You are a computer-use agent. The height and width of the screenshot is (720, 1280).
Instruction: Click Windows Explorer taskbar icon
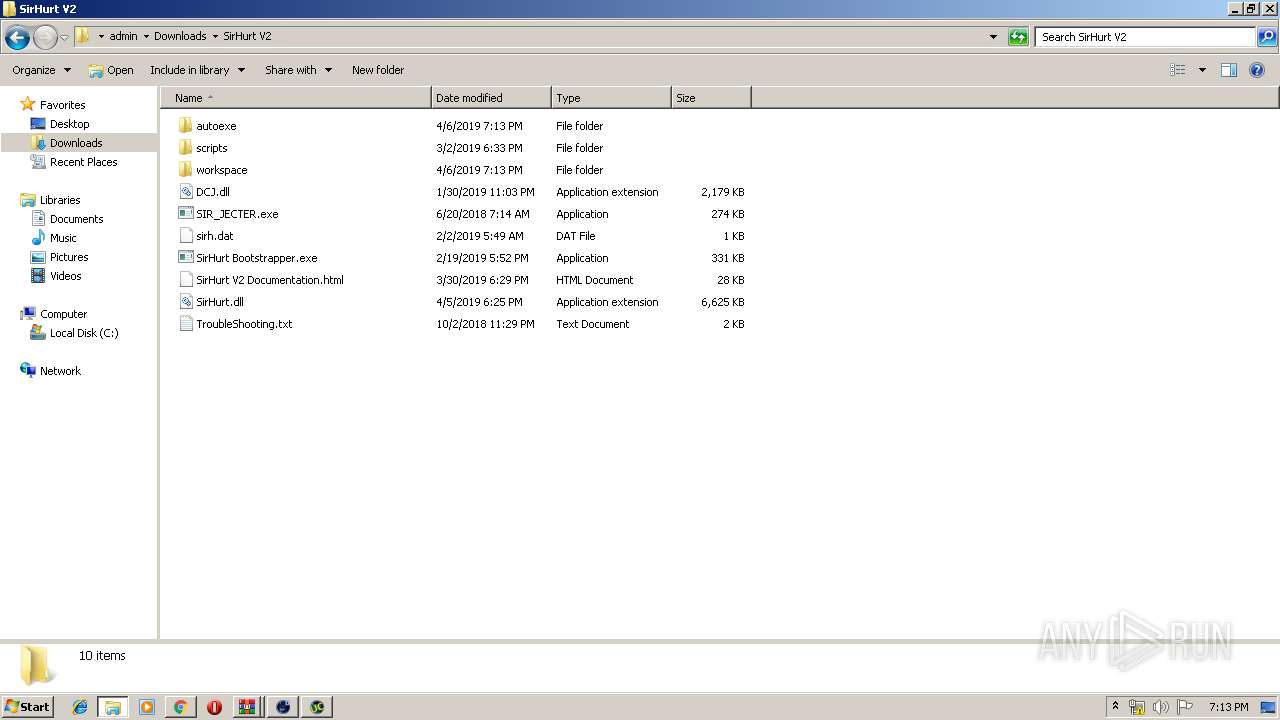(113, 707)
